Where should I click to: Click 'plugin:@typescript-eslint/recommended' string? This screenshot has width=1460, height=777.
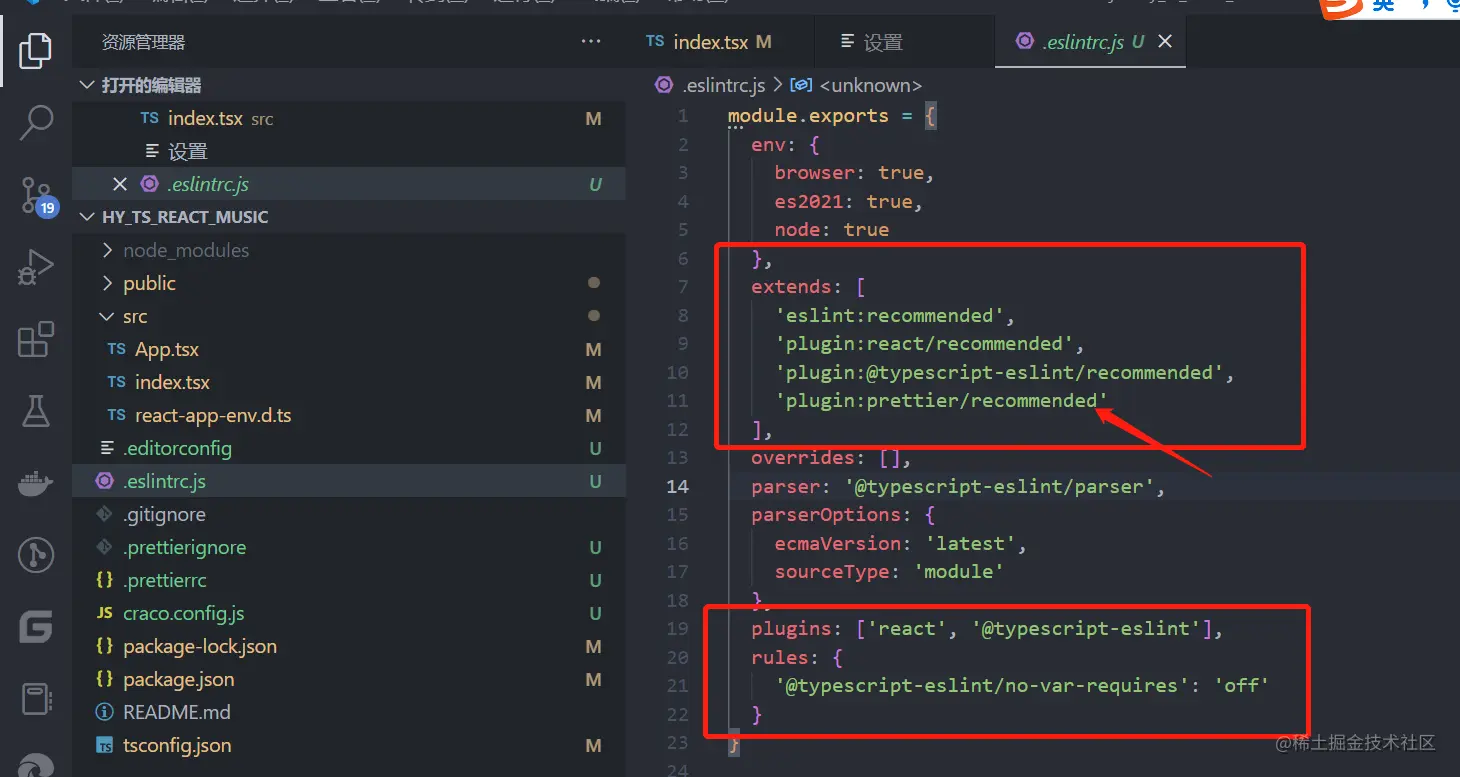999,372
